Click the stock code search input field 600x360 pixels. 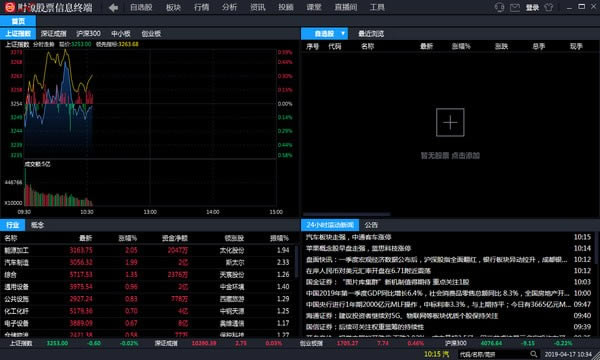coord(493,354)
